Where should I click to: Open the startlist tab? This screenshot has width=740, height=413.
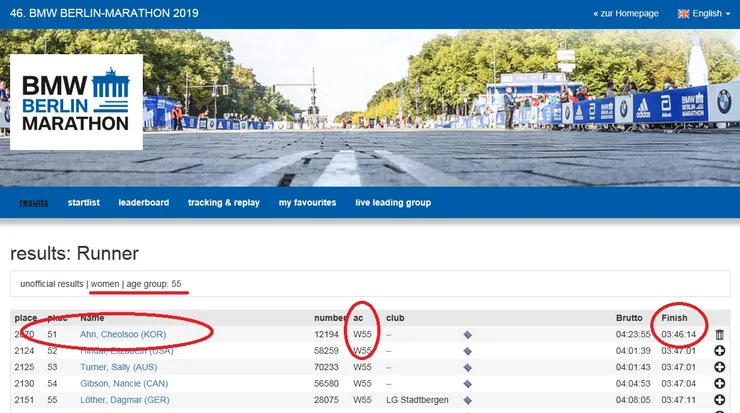[84, 202]
